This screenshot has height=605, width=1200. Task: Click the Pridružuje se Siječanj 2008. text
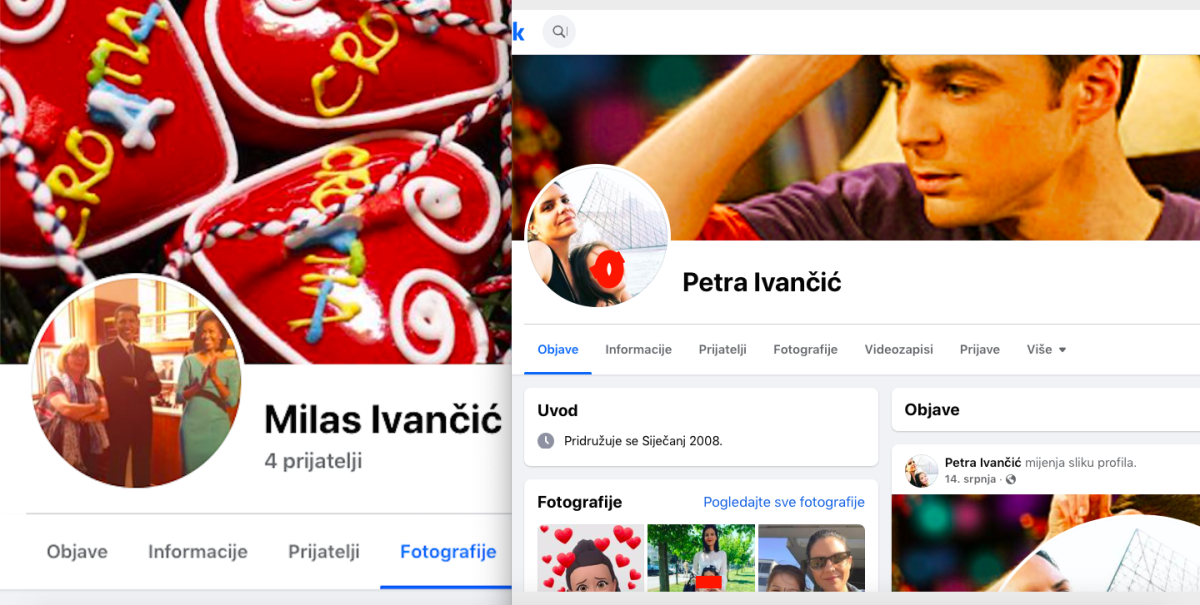[x=643, y=440]
